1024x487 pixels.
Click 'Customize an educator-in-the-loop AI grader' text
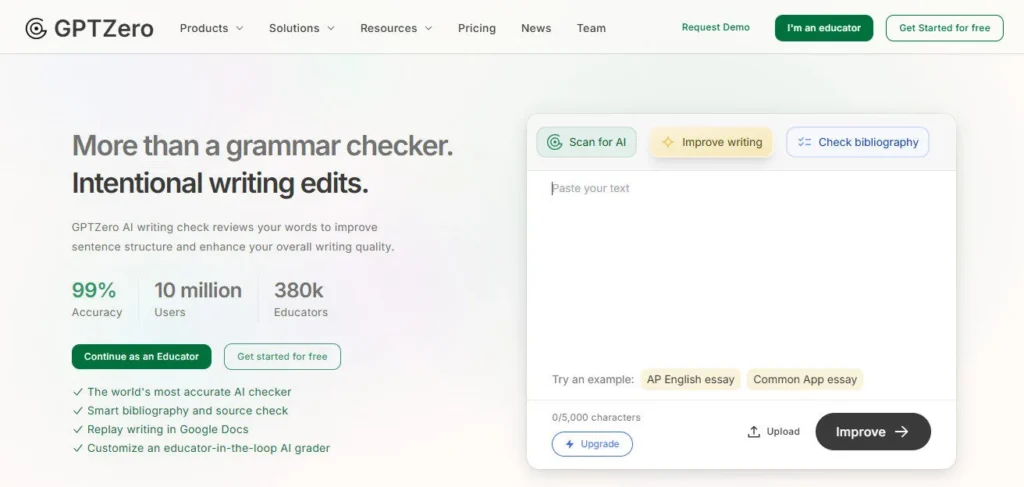pos(209,448)
